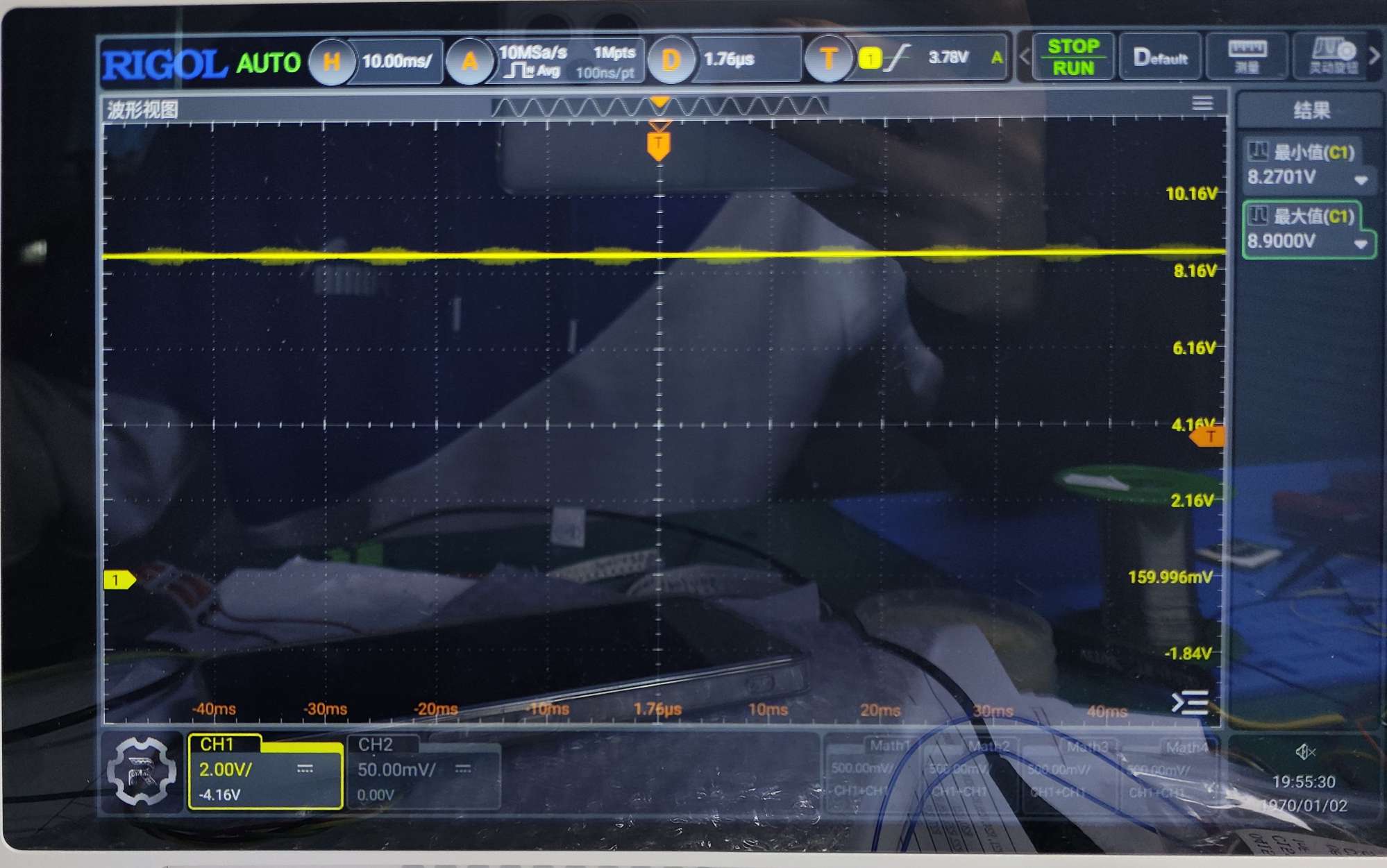The width and height of the screenshot is (1387, 868).
Task: Toggle the CH2 channel tile
Action: pos(422,772)
